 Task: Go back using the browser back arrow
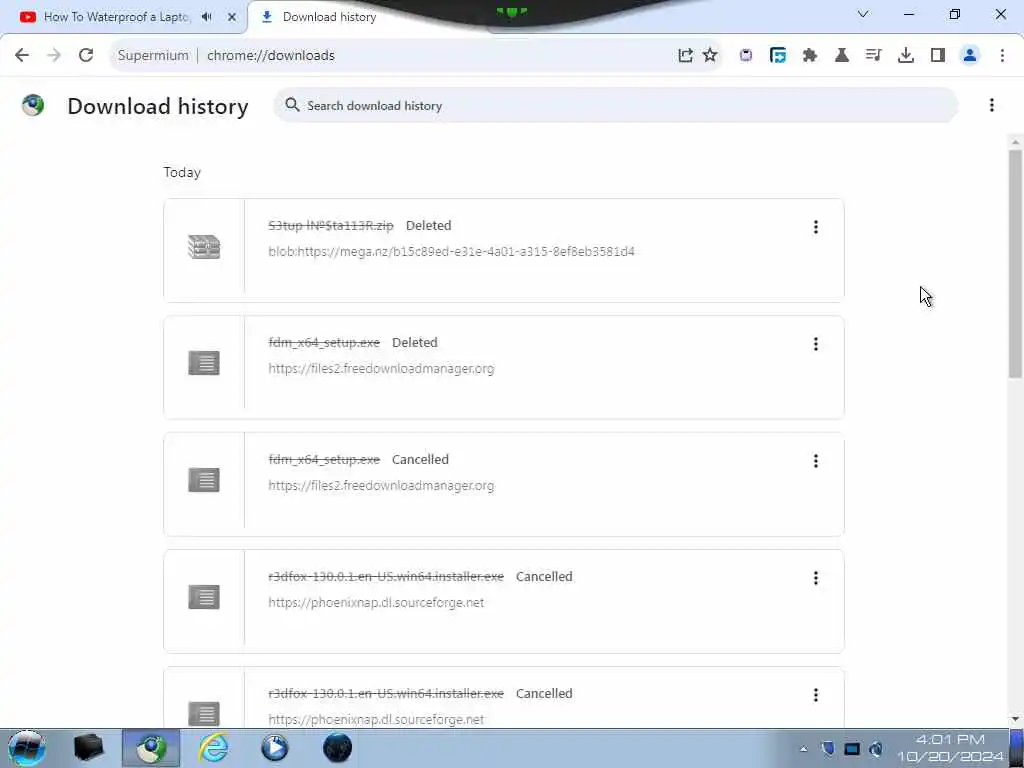point(22,56)
